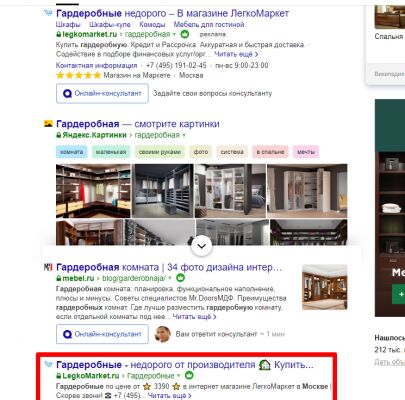
Task: Click Онлайн-консультант button under ЛегкоМаркет ad
Action: [x=102, y=93]
